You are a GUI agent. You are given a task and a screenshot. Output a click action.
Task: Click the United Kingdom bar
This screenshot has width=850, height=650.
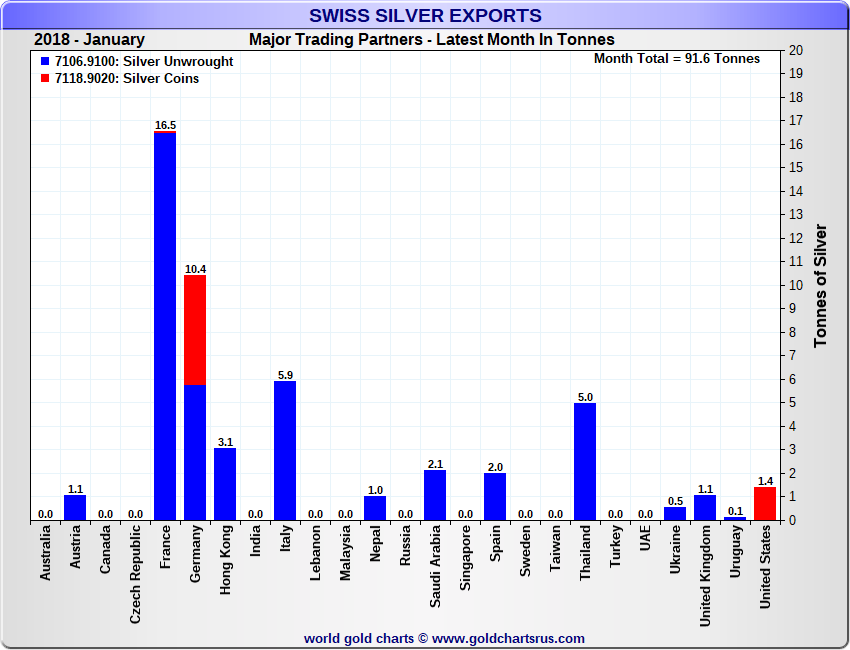coord(705,507)
